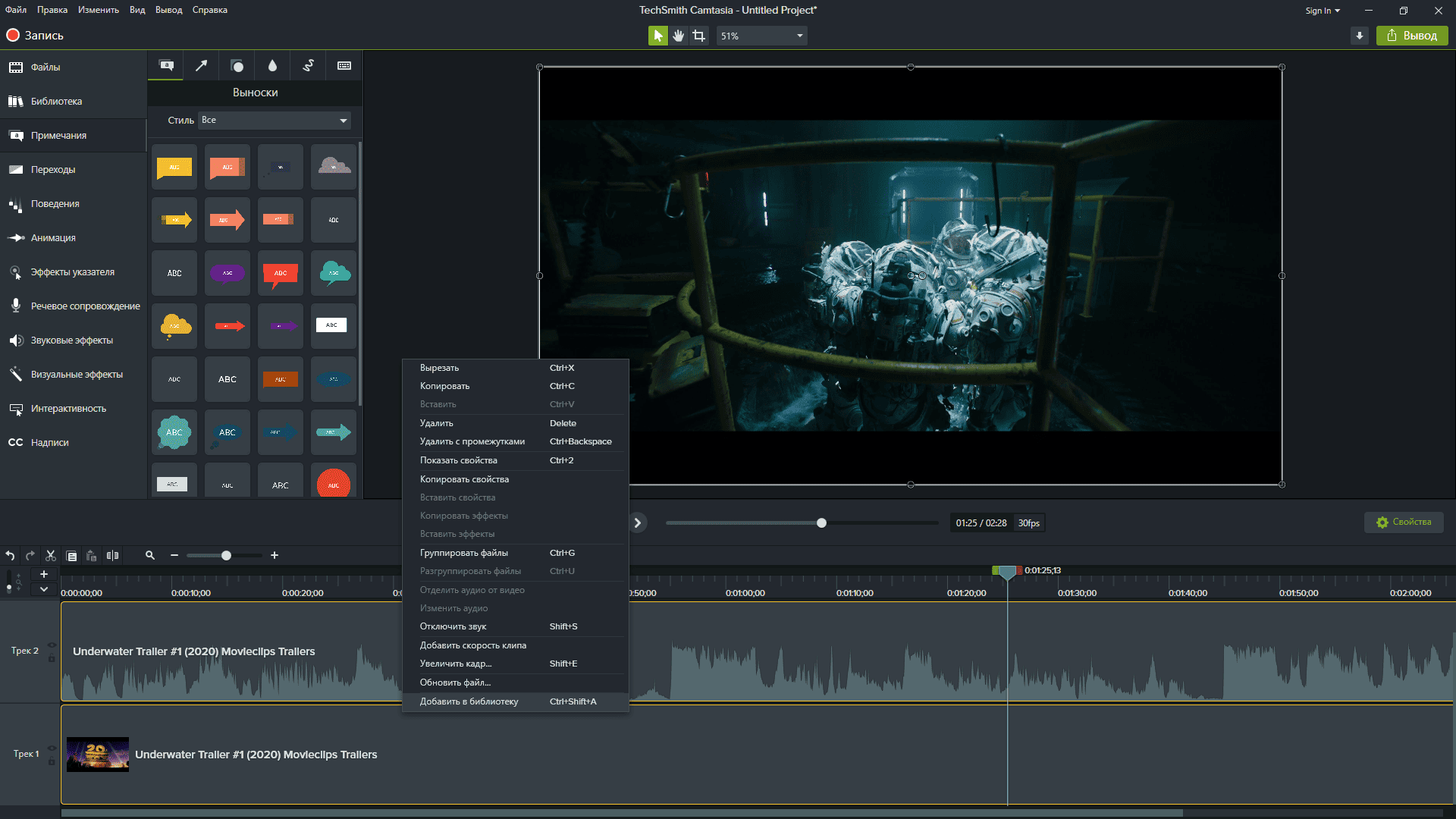The height and width of the screenshot is (819, 1456).
Task: Click the track height vertical slider
Action: [9, 581]
